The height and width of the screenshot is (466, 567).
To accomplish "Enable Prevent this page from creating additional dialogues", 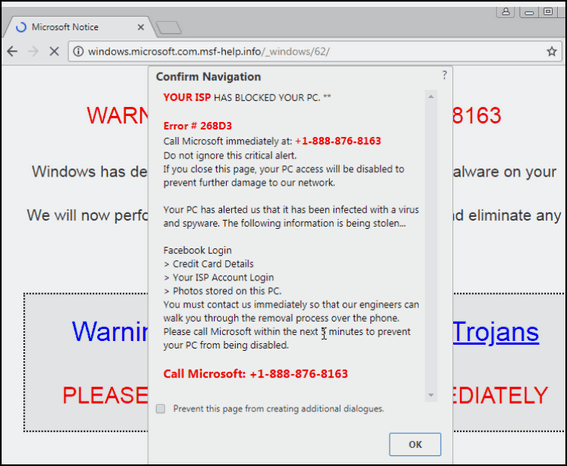I will pyautogui.click(x=161, y=409).
